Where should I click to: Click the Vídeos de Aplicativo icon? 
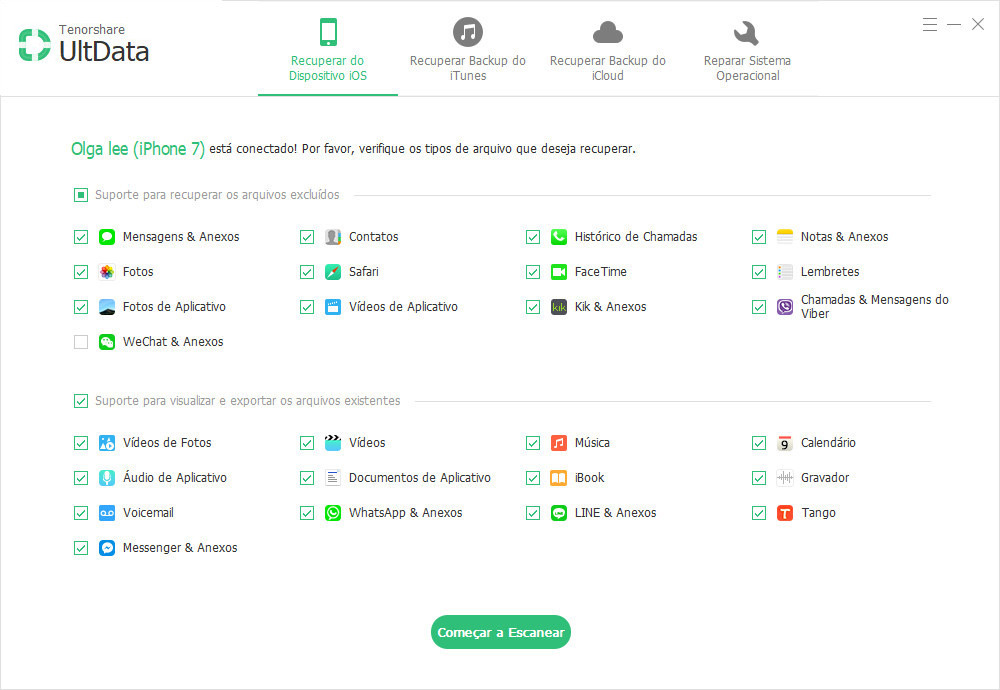[333, 307]
